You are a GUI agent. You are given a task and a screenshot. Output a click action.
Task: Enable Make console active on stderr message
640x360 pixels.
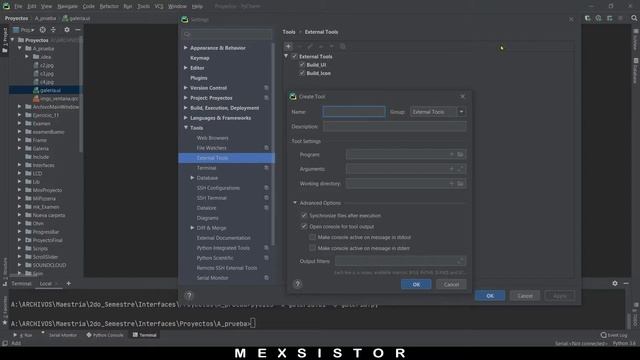pyautogui.click(x=312, y=248)
